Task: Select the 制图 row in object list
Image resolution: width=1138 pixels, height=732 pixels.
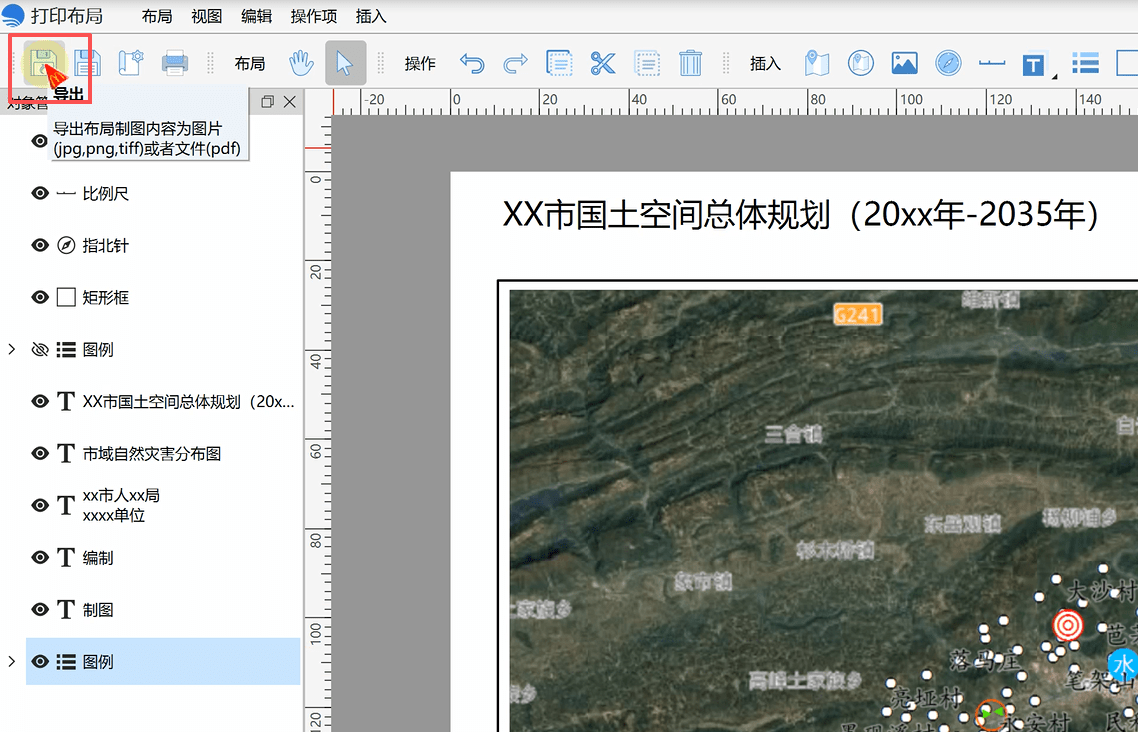Action: pyautogui.click(x=163, y=609)
